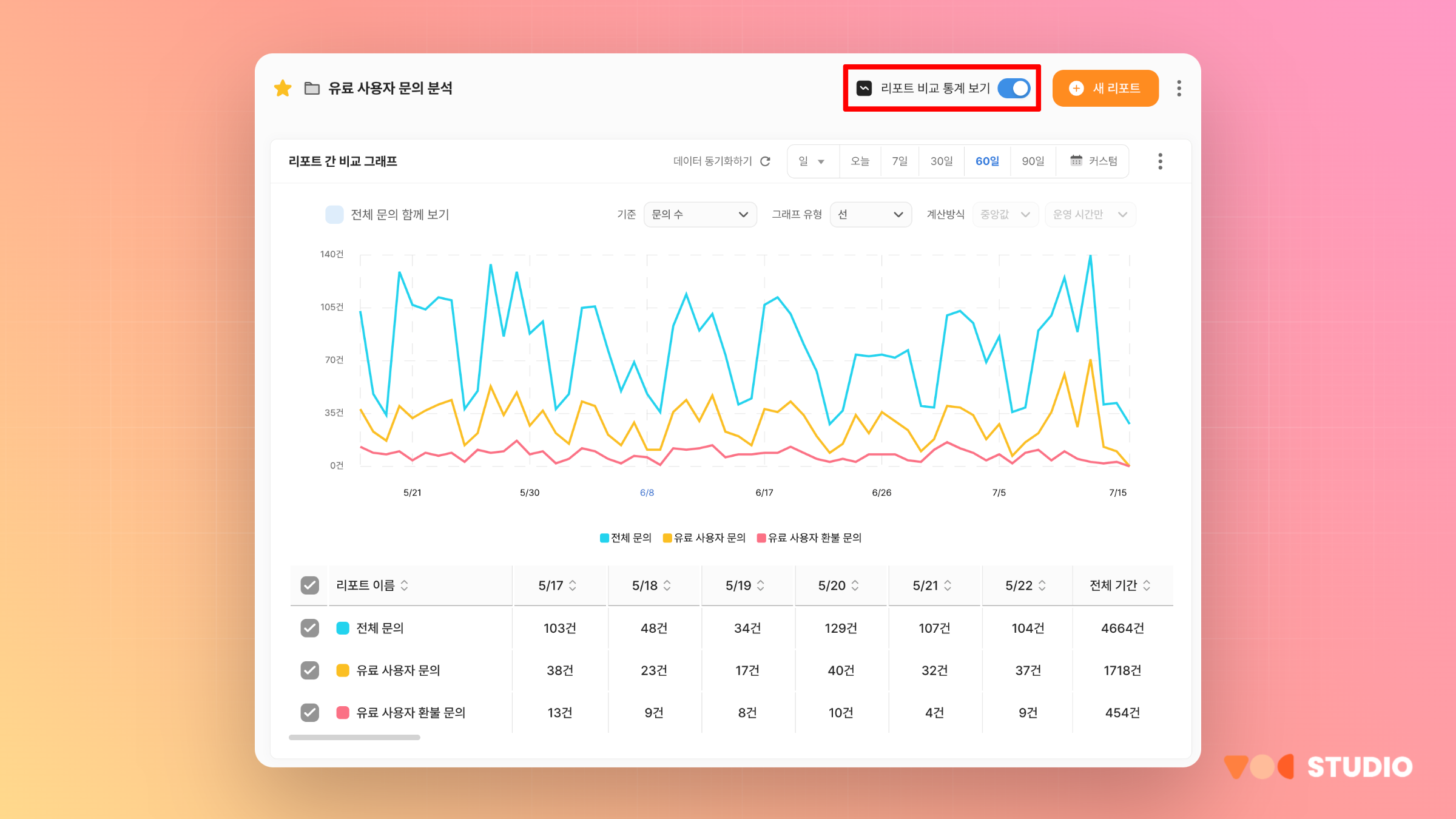Click the 새 리포트 button
This screenshot has width=1456, height=819.
1105,89
